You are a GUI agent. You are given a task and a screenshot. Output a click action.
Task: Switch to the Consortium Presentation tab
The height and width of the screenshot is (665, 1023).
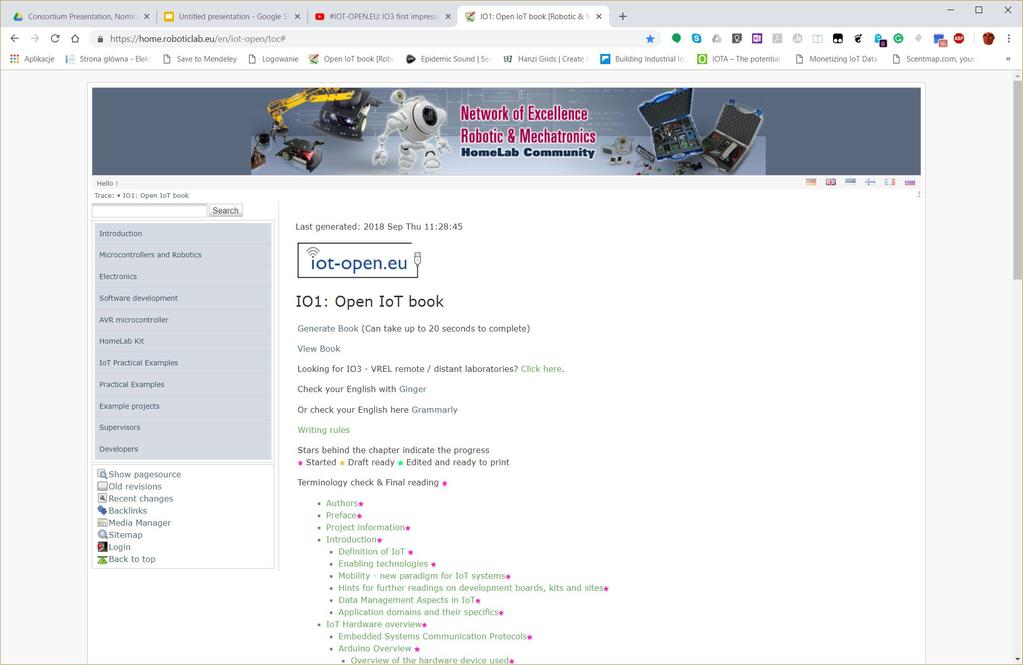pos(80,16)
